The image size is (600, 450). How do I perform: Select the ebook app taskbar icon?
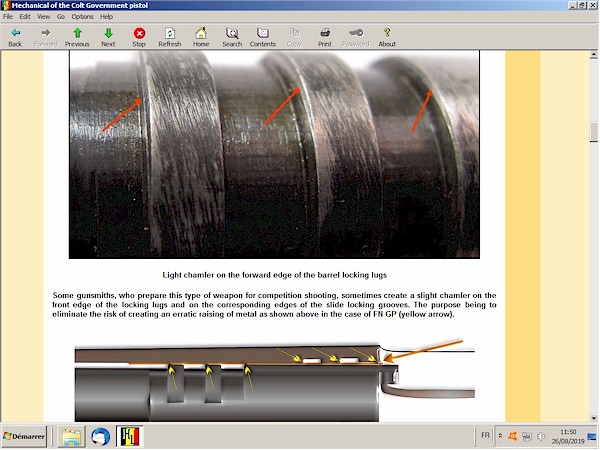130,436
